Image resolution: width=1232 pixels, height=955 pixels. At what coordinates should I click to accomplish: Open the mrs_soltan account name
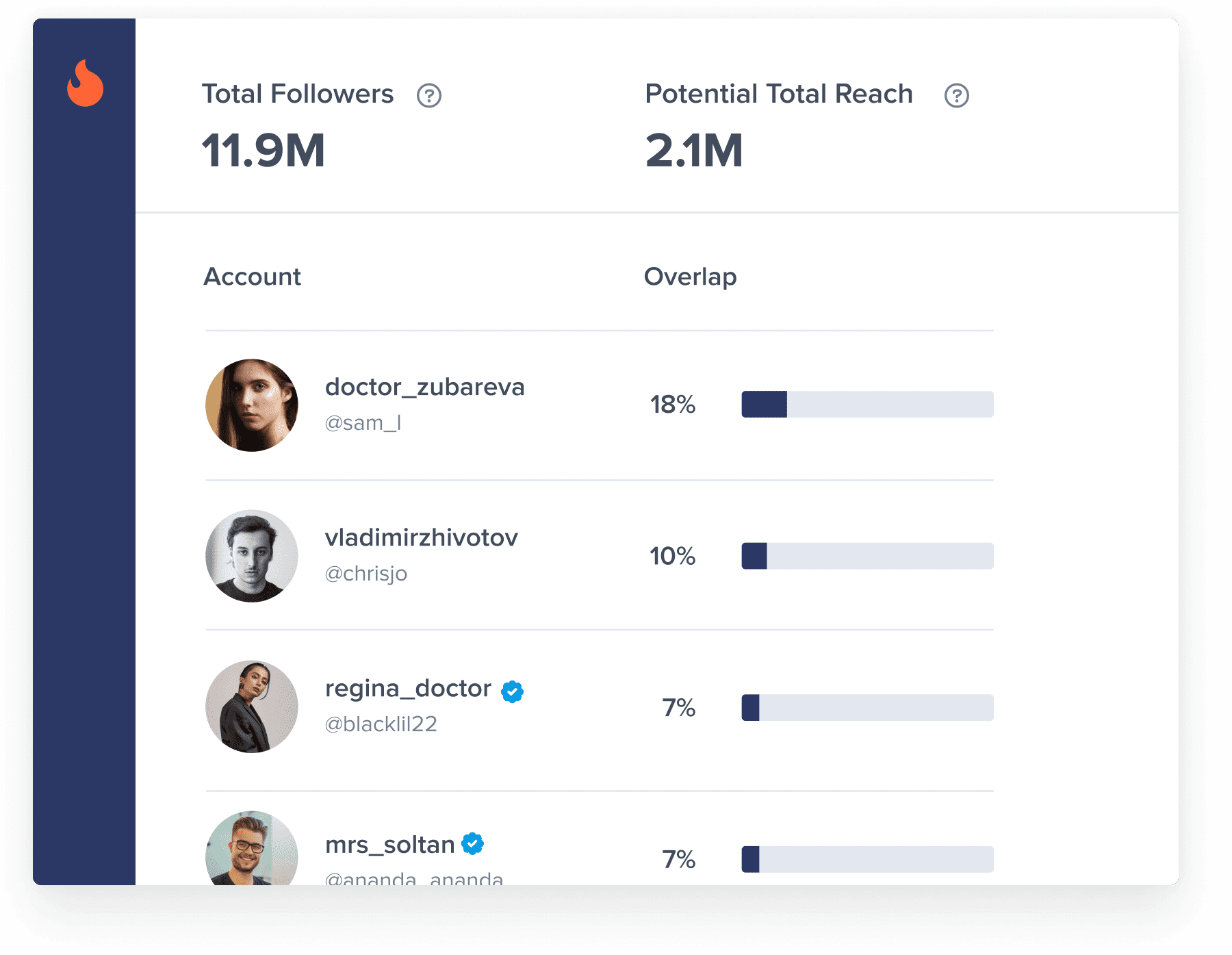[x=389, y=845]
